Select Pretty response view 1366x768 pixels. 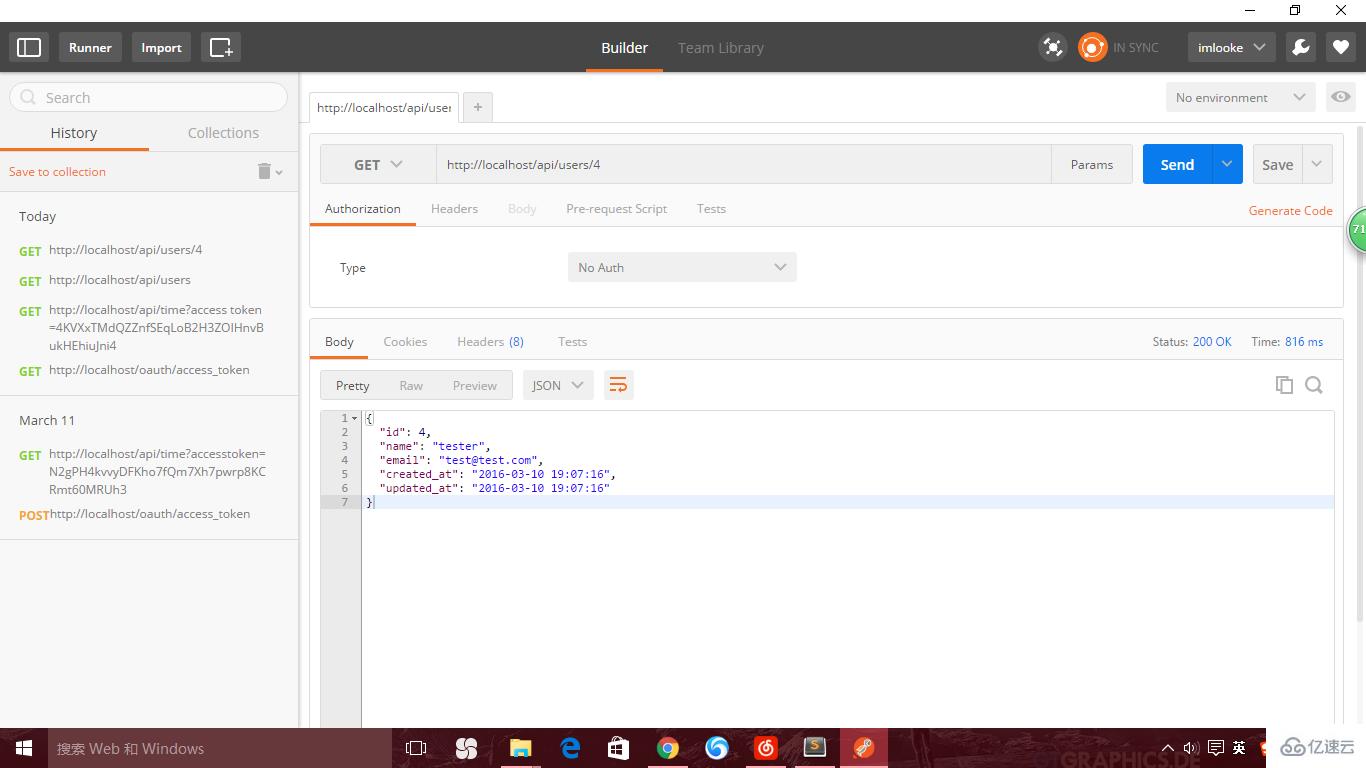(x=353, y=385)
